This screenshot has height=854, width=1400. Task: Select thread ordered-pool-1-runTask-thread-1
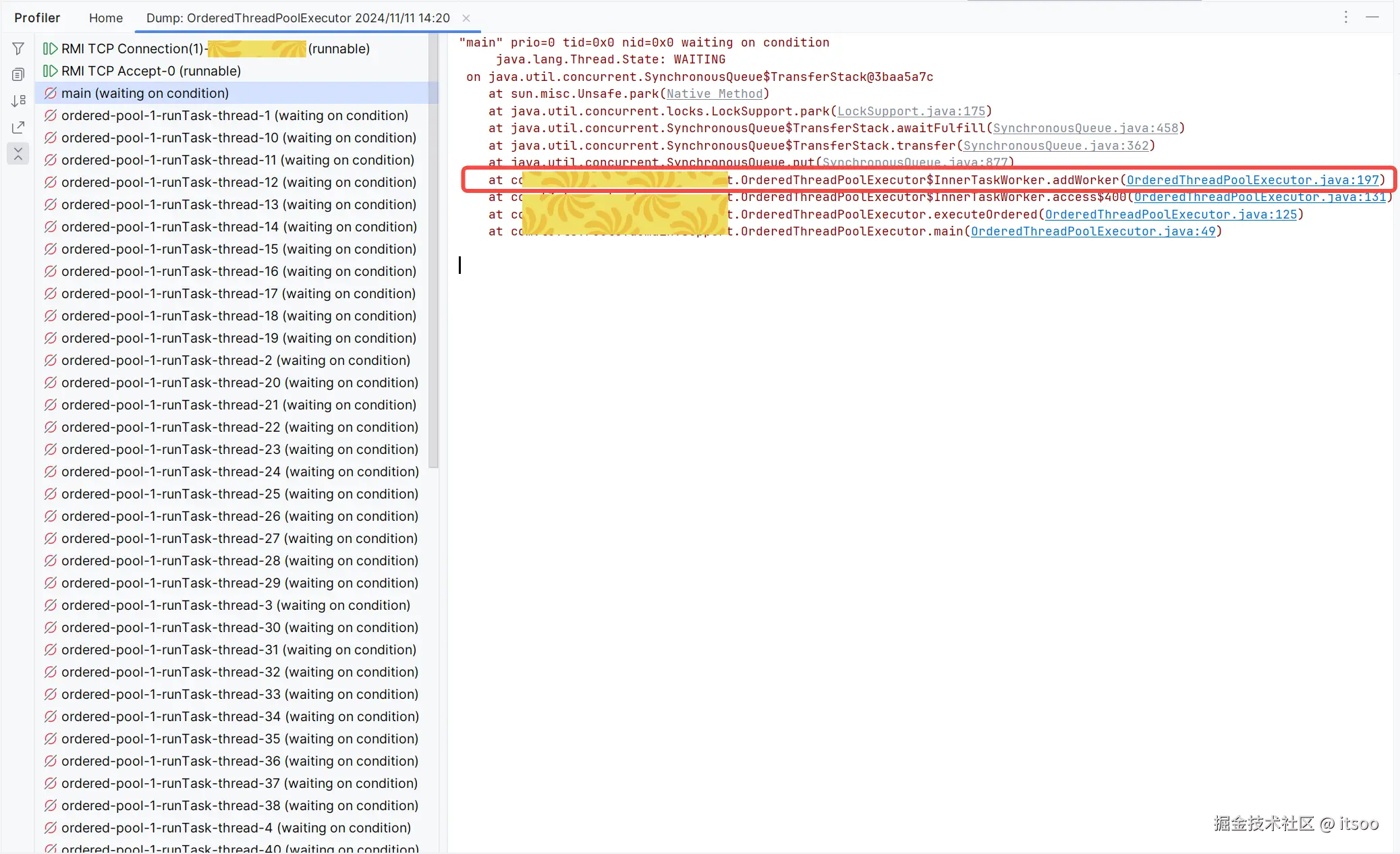[x=234, y=115]
